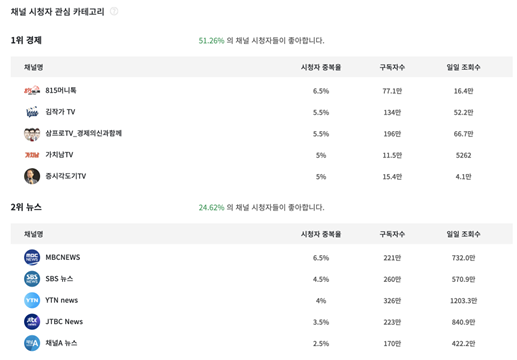Click the help icon beside 채널 시청자 관심 카테고리
This screenshot has width=517, height=360.
point(114,11)
